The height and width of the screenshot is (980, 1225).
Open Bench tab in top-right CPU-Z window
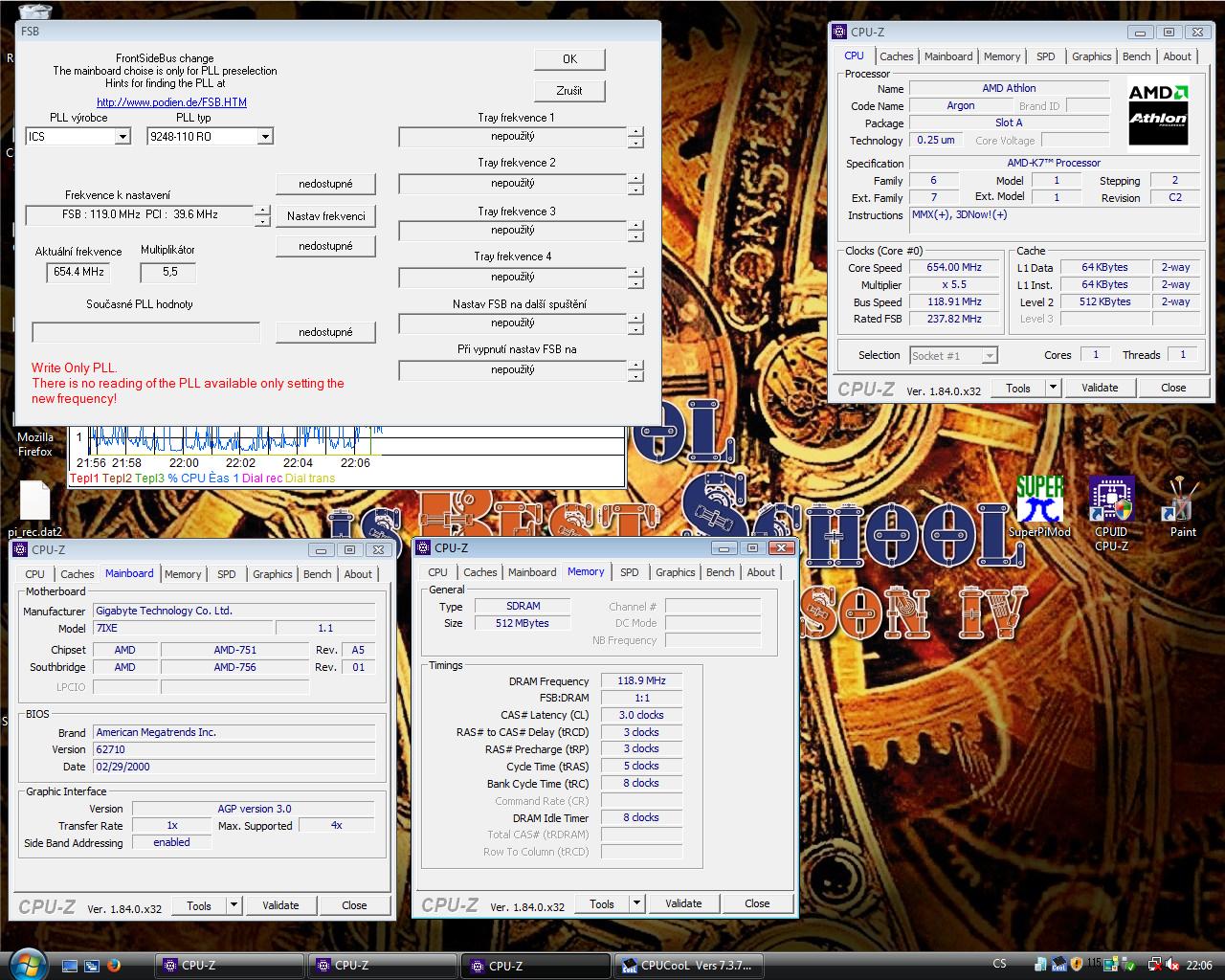coord(1136,56)
